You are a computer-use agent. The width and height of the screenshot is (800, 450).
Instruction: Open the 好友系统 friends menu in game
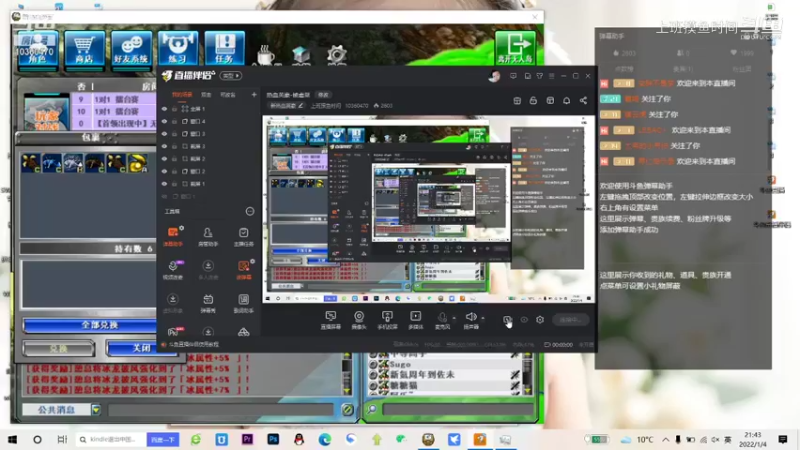click(x=131, y=49)
